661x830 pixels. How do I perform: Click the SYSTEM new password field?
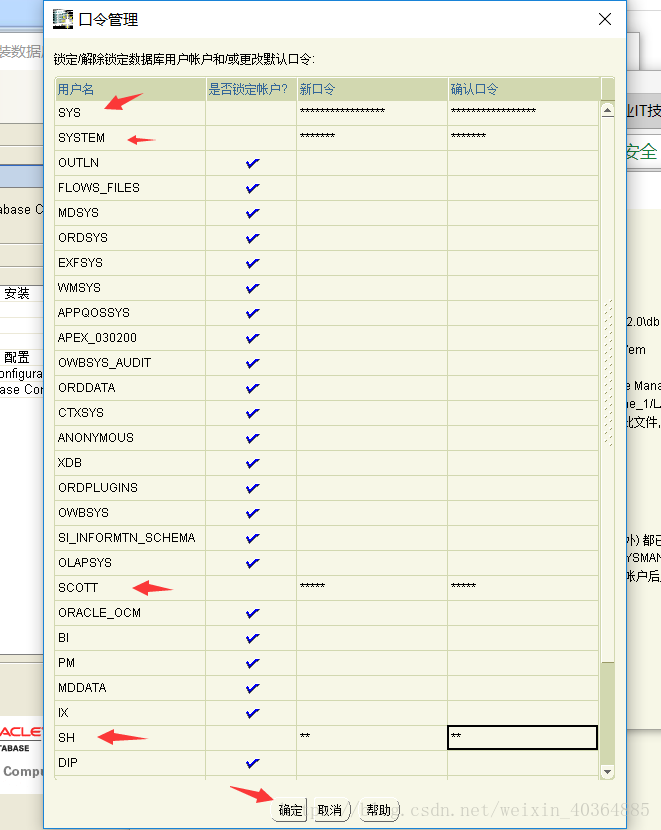pyautogui.click(x=372, y=138)
